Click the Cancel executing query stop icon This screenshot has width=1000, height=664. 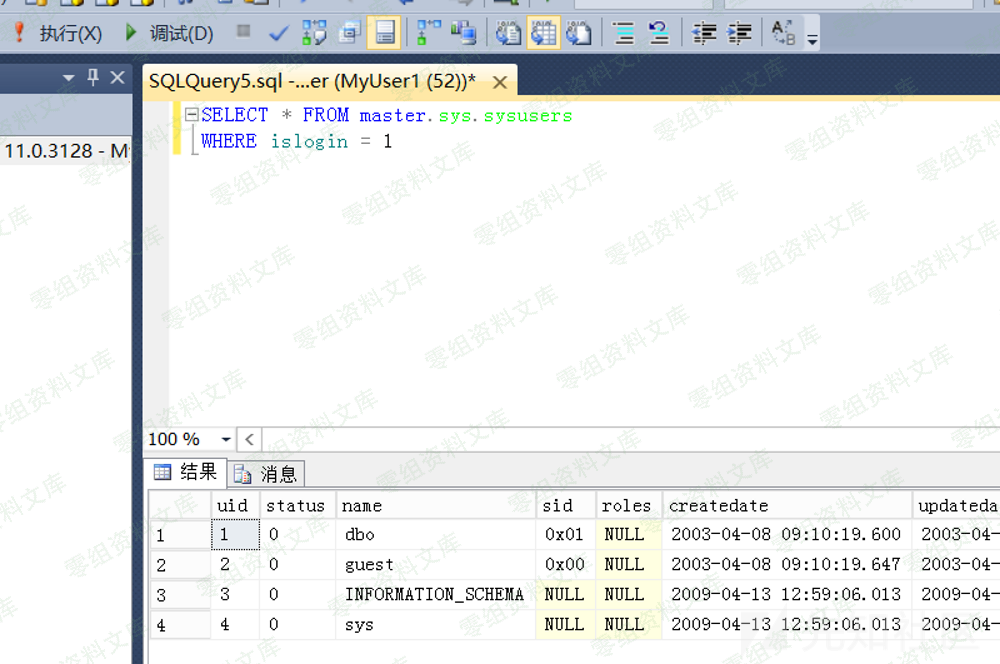[243, 33]
